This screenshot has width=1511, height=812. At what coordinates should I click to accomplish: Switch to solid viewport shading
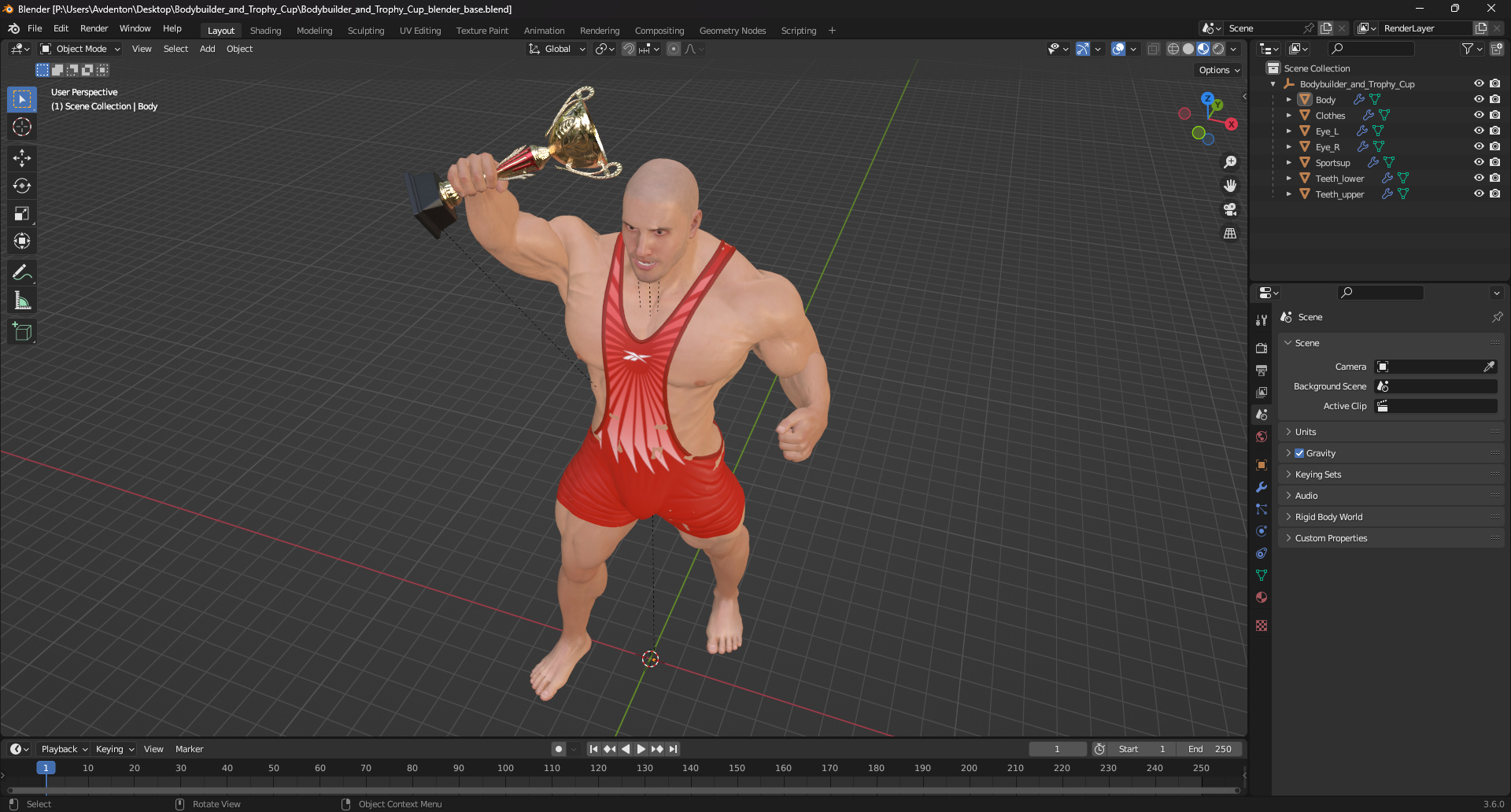point(1188,49)
